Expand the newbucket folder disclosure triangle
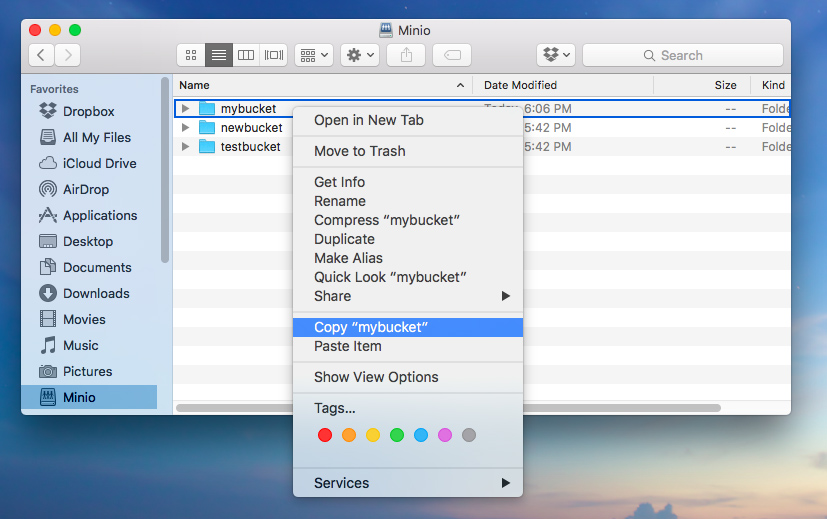The width and height of the screenshot is (827, 519). pos(185,128)
